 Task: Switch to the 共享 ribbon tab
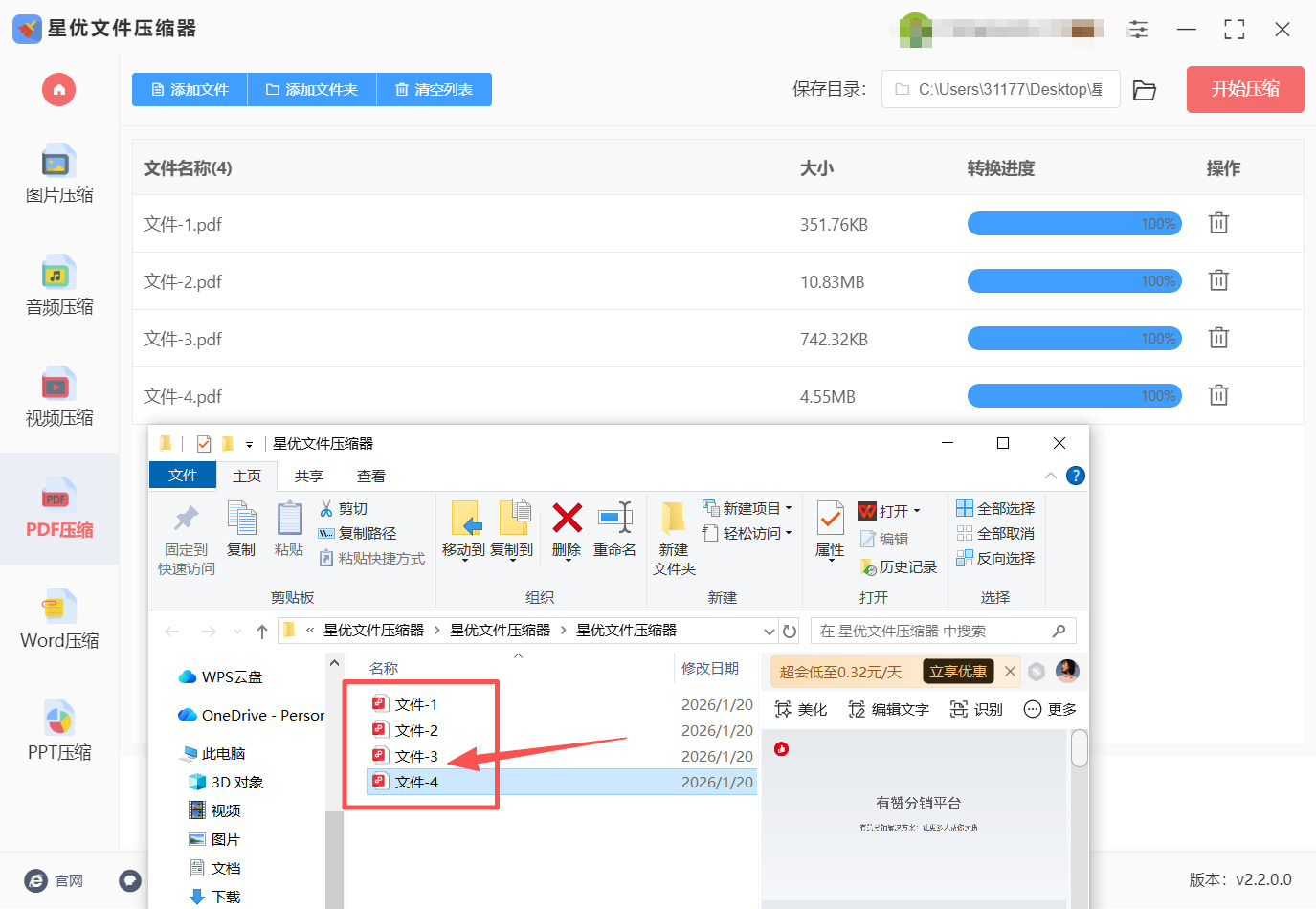pyautogui.click(x=309, y=476)
